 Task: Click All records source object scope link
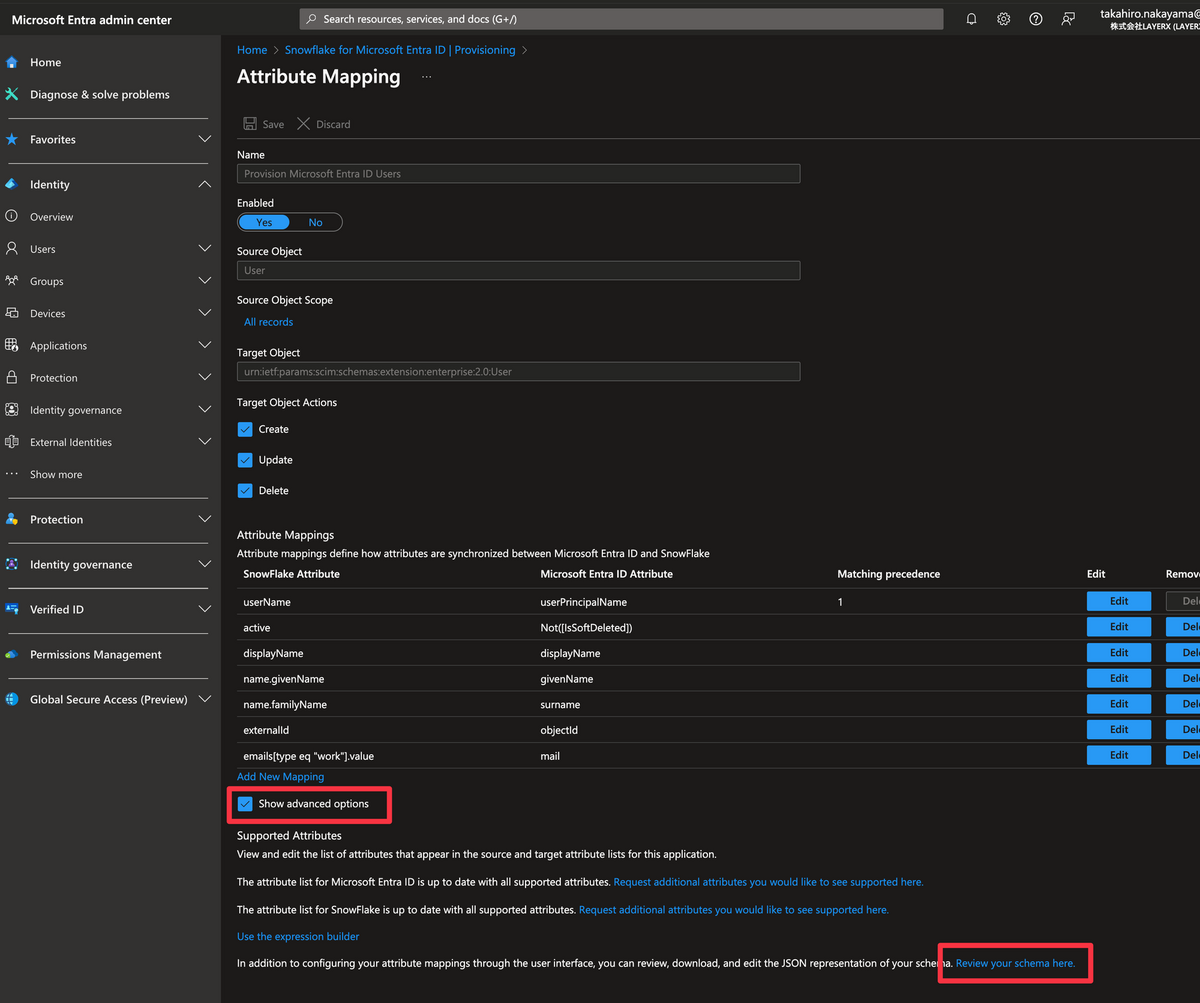(269, 322)
